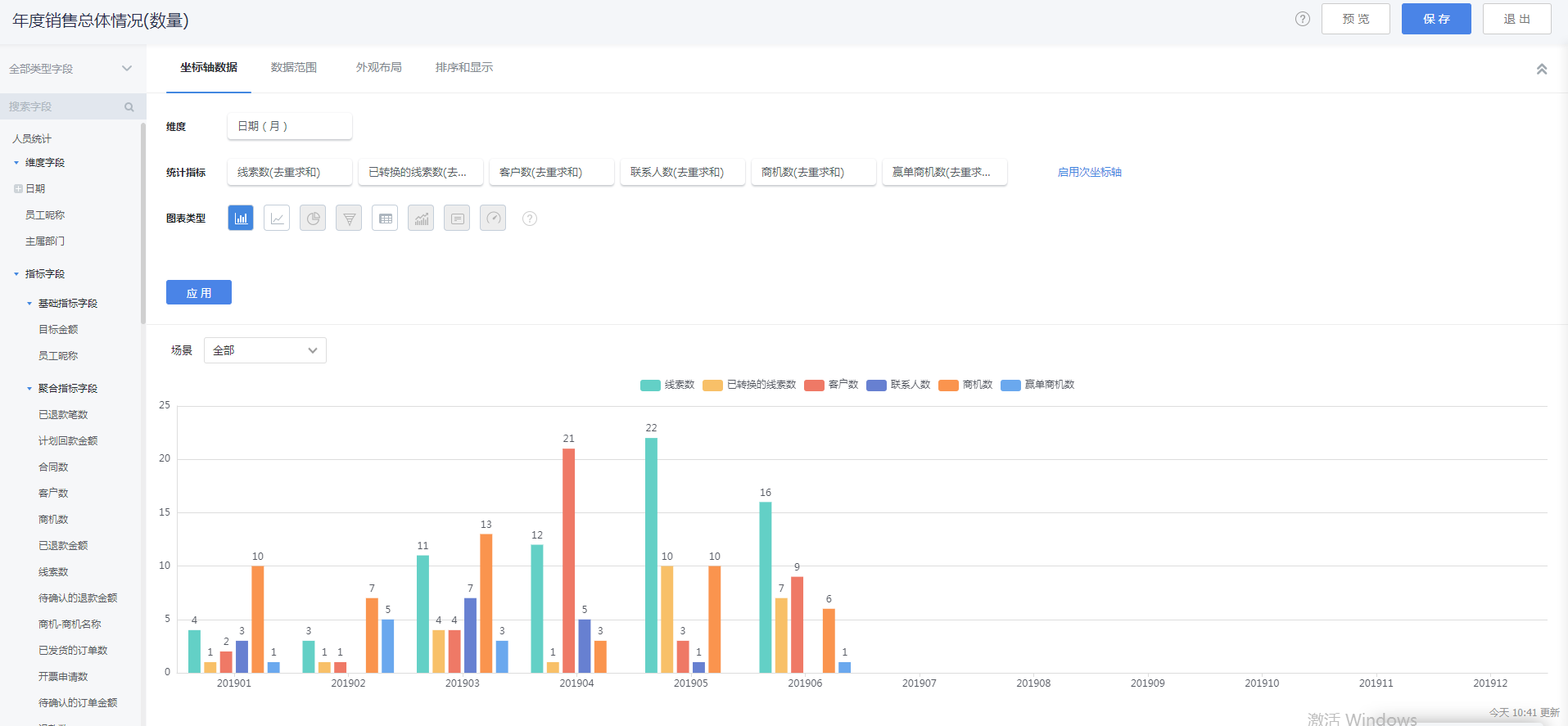Click the 启用次坐标轴 link
Screen dimensions: 1568x726
(x=1089, y=173)
